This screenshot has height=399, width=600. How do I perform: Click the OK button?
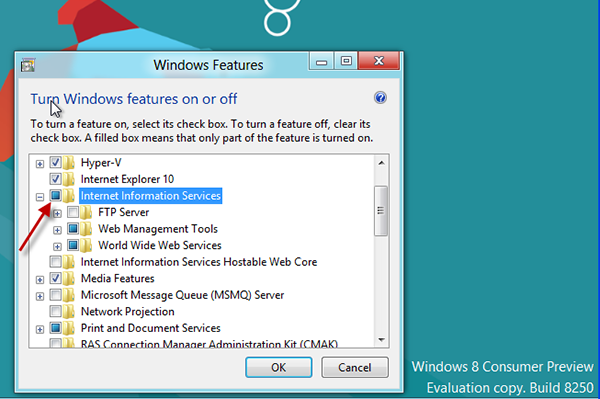point(279,367)
